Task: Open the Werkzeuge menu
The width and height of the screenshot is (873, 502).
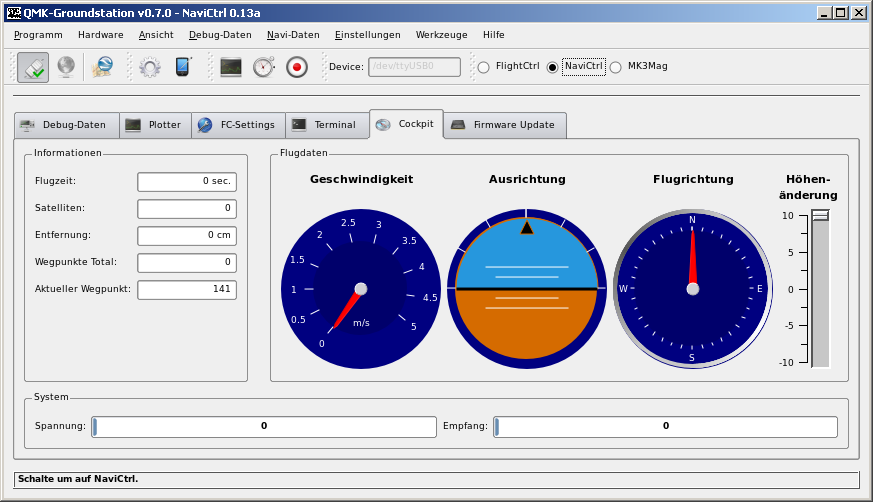Action: coord(441,34)
